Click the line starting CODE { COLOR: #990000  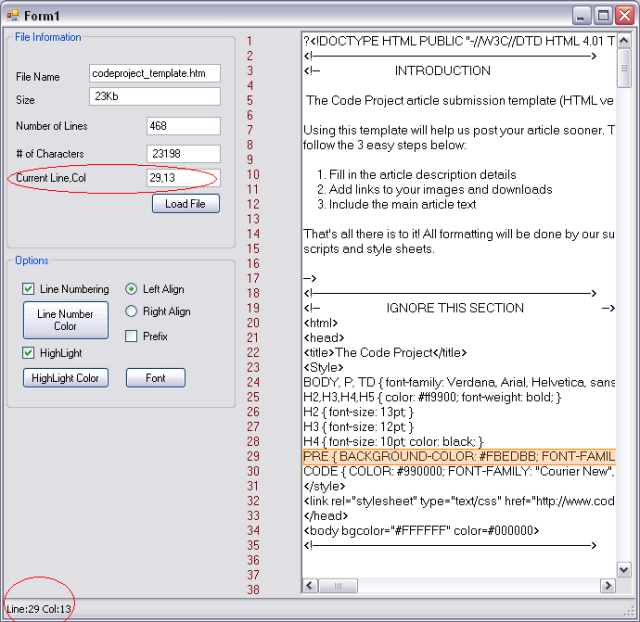[459, 471]
